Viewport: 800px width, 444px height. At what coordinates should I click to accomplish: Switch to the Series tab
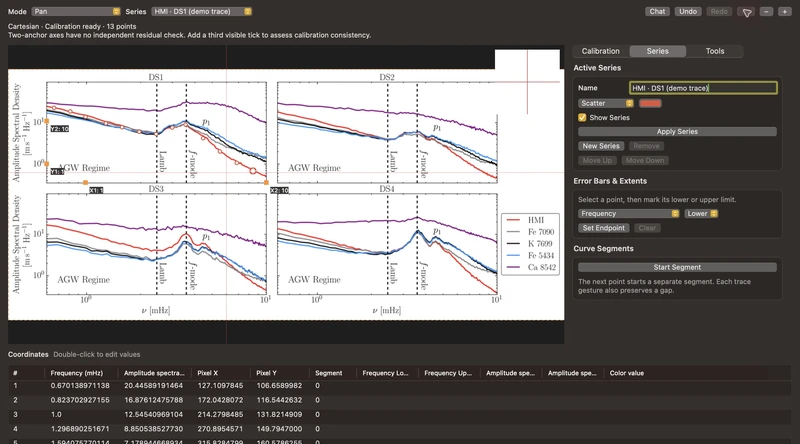[657, 51]
